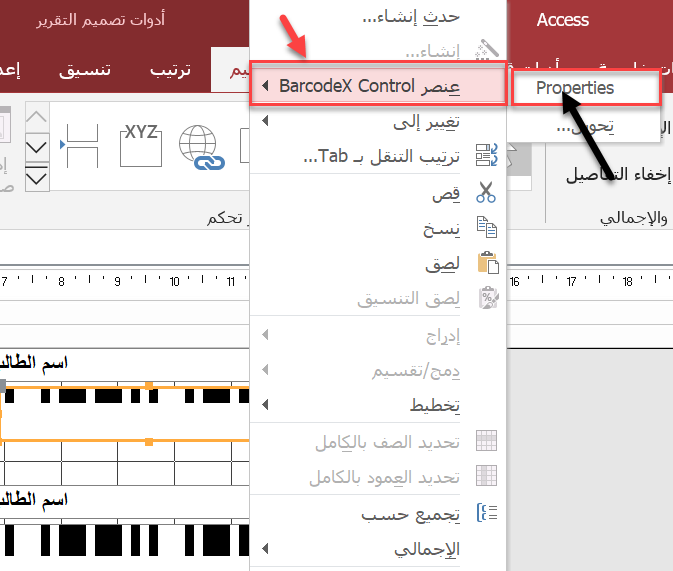Open the تغيير إلى submenu
This screenshot has width=673, height=571.
coord(378,121)
